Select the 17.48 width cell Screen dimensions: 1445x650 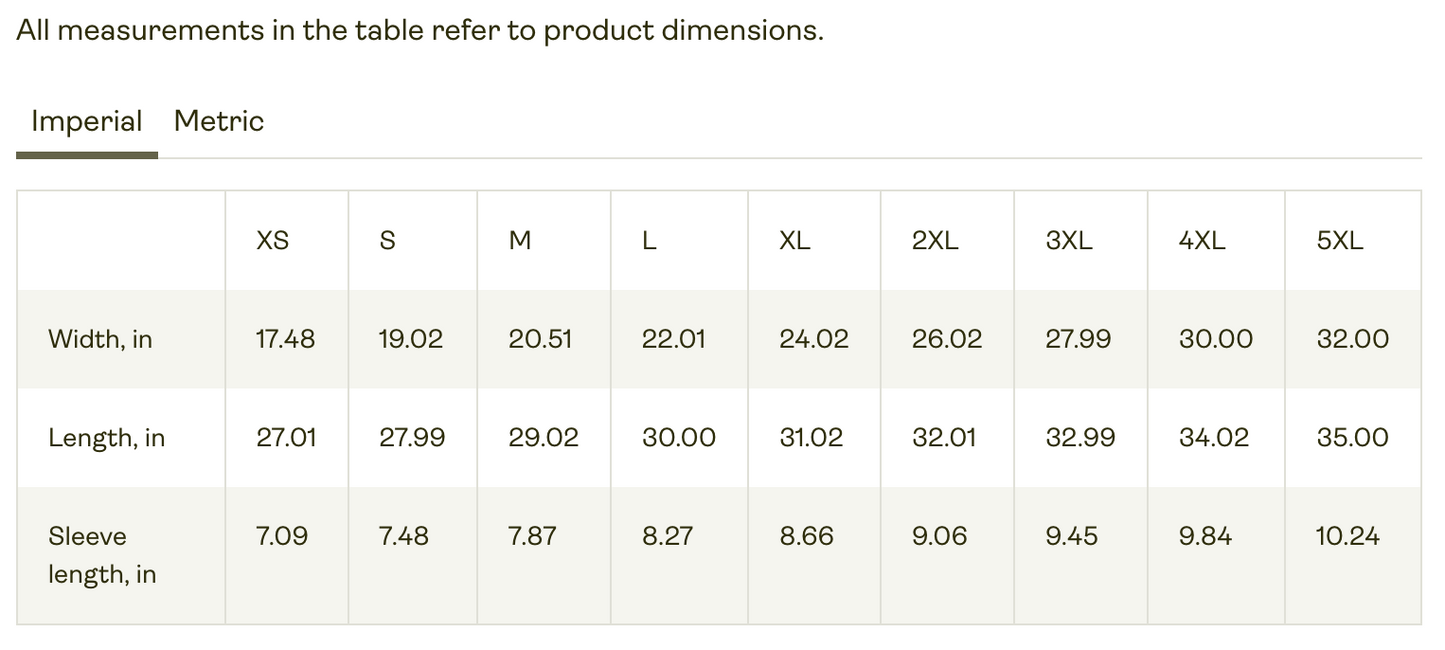click(x=285, y=339)
